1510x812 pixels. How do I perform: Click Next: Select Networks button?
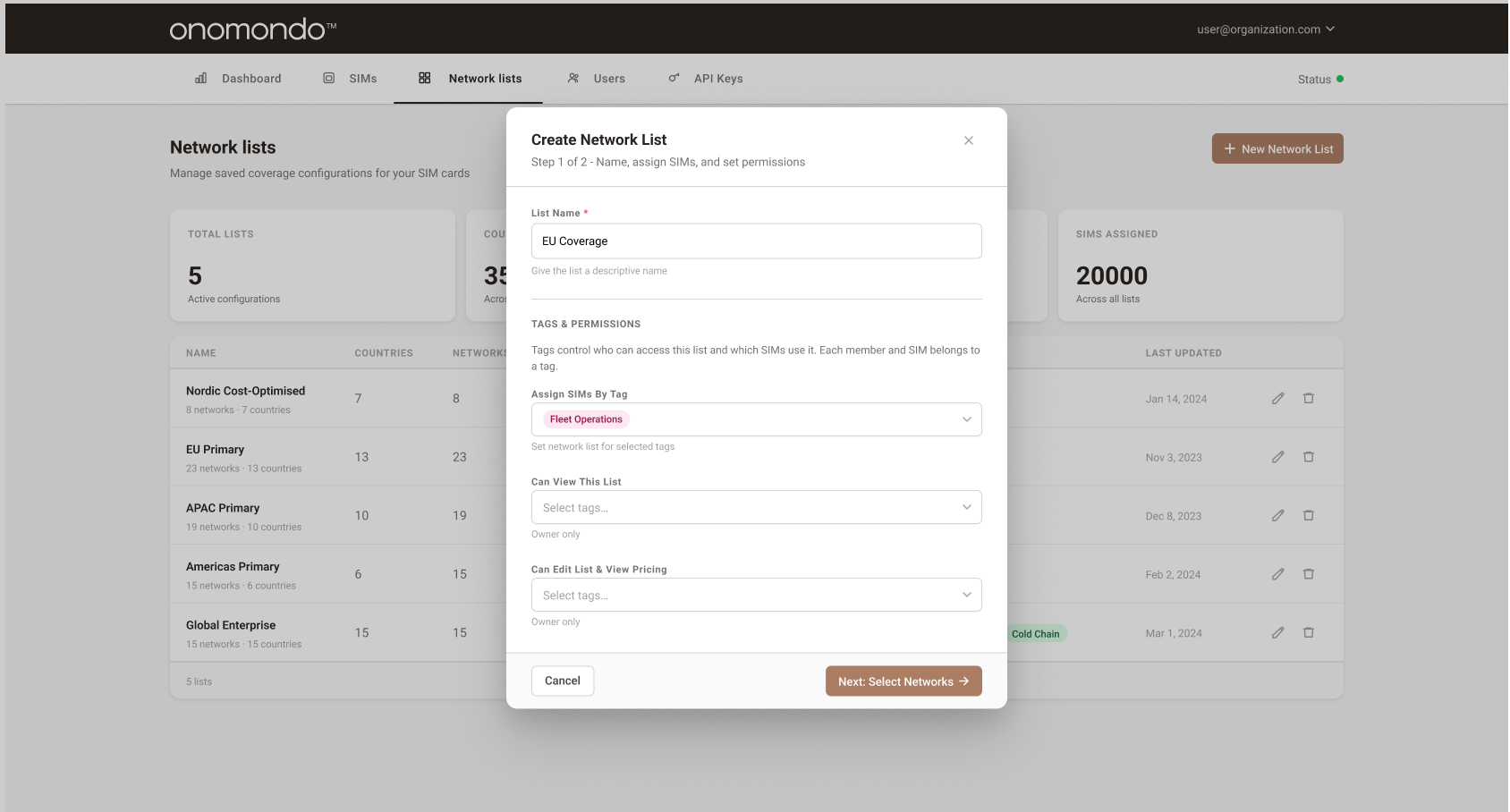pos(903,681)
